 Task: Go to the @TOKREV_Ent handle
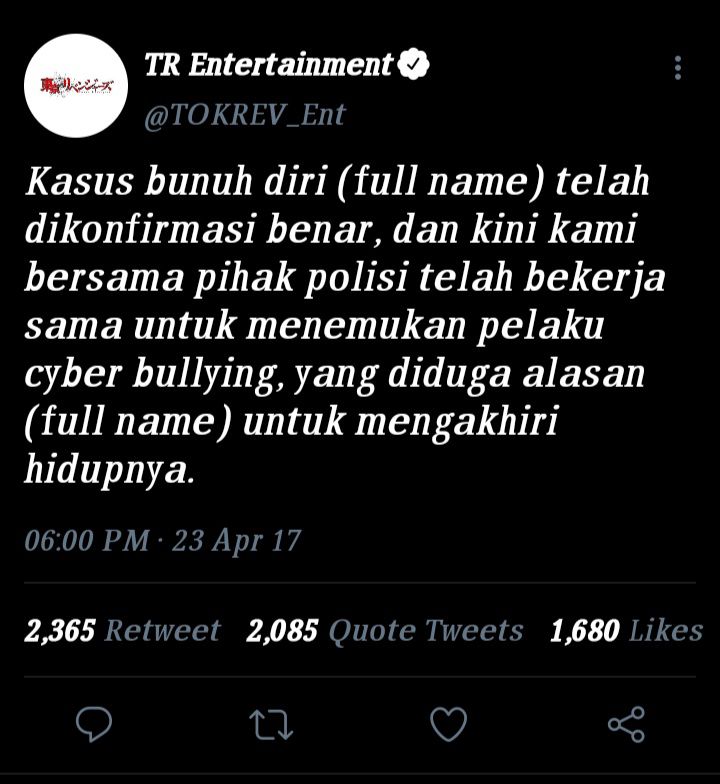point(245,116)
